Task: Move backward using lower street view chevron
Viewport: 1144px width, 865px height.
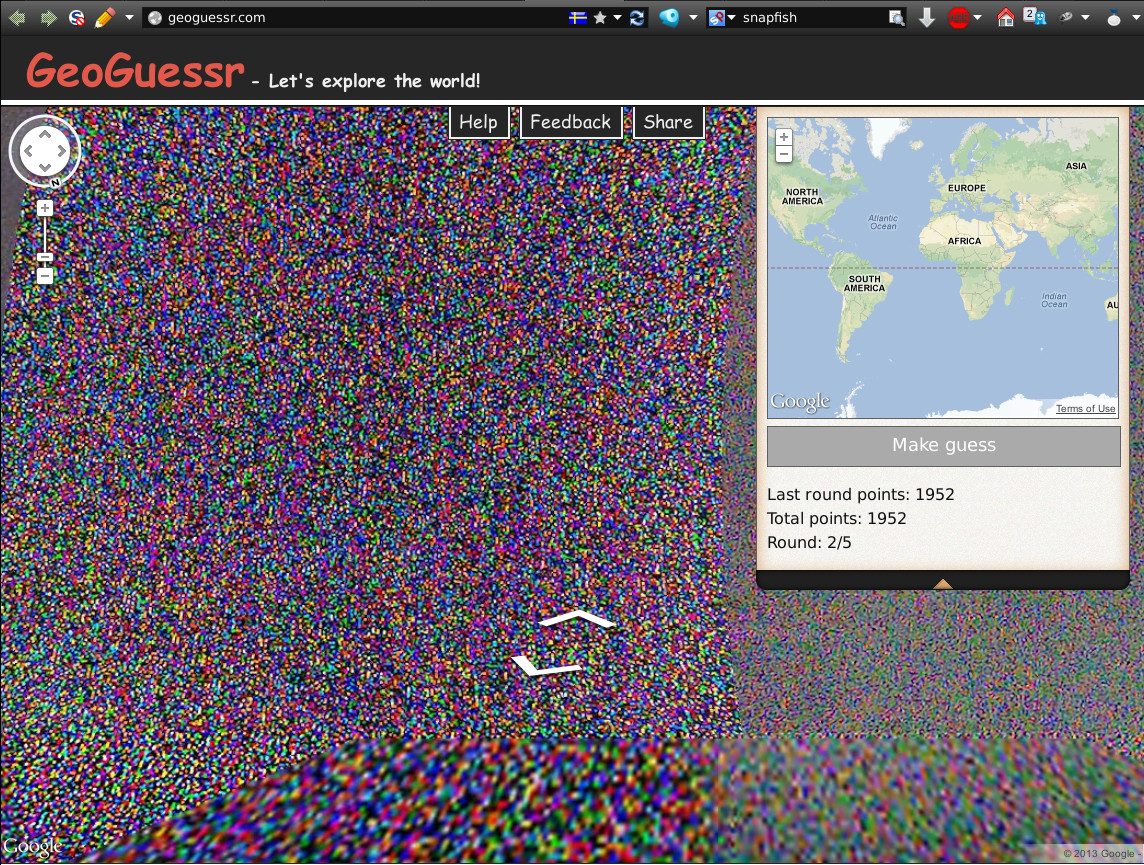Action: (546, 665)
